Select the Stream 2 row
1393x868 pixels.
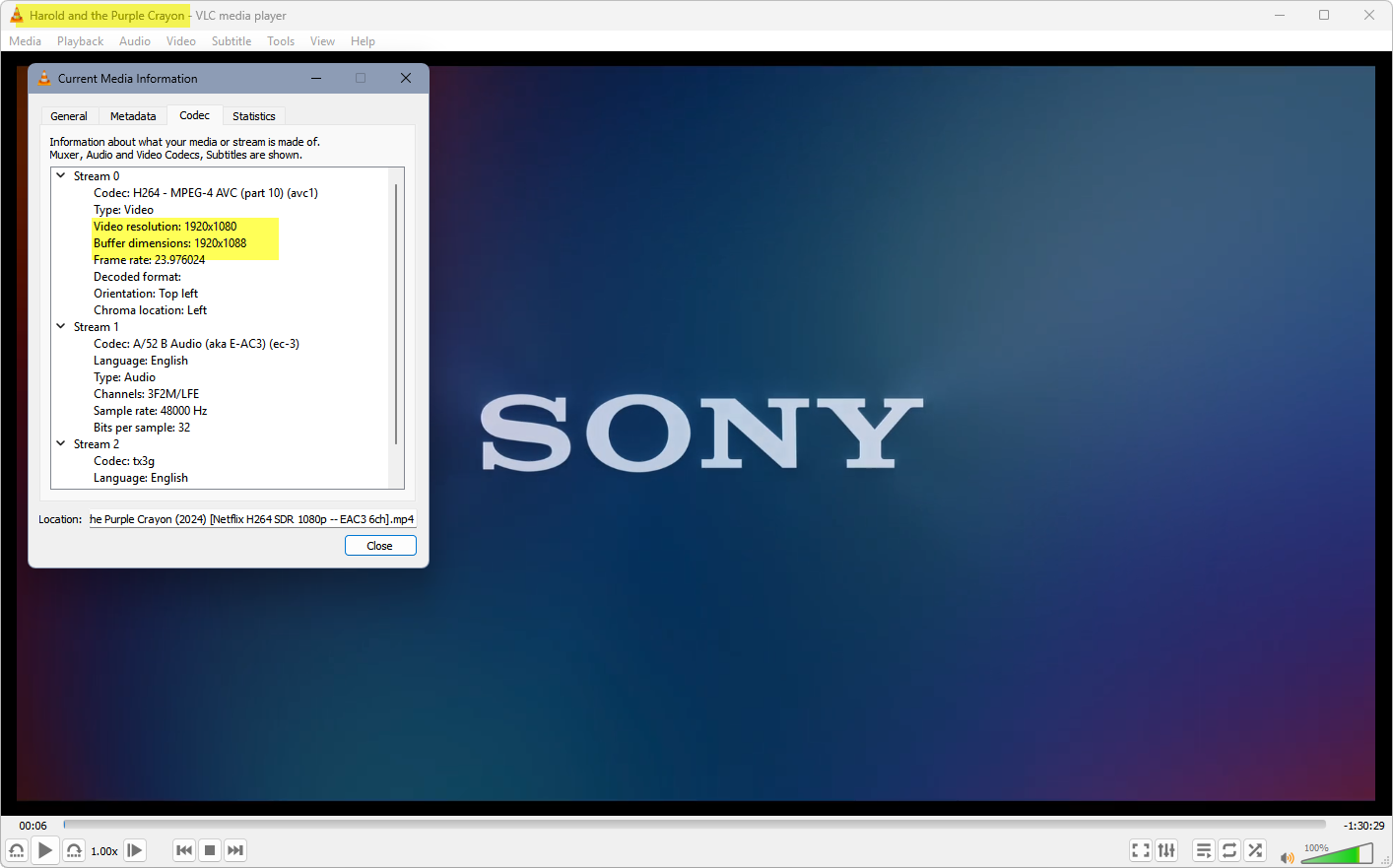point(97,444)
